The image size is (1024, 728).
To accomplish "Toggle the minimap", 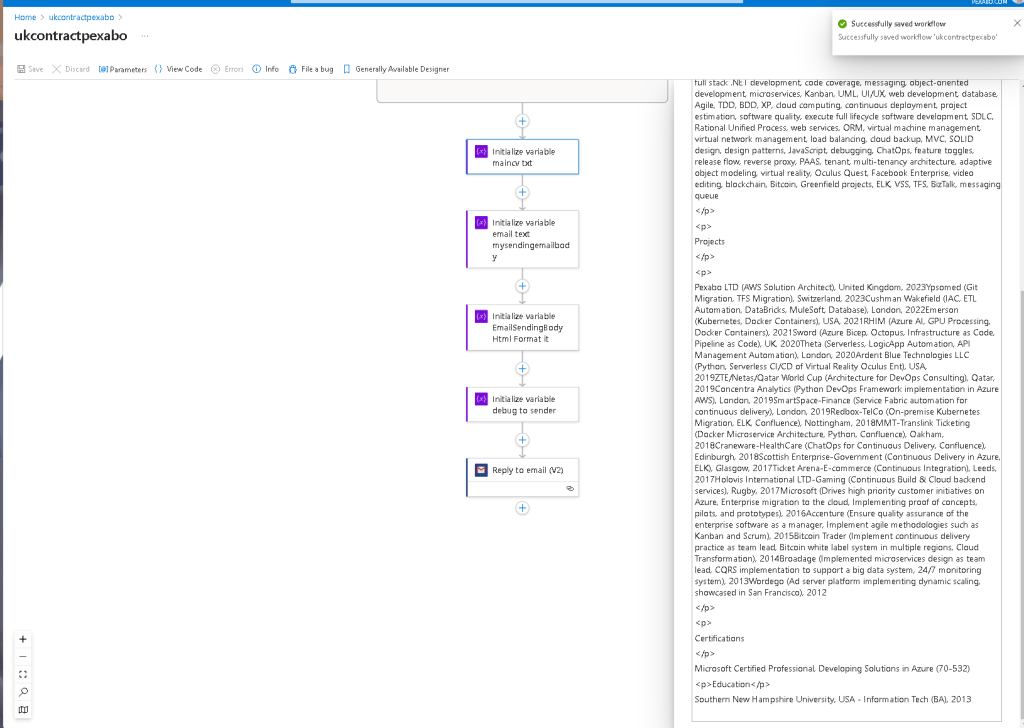I will [23, 710].
